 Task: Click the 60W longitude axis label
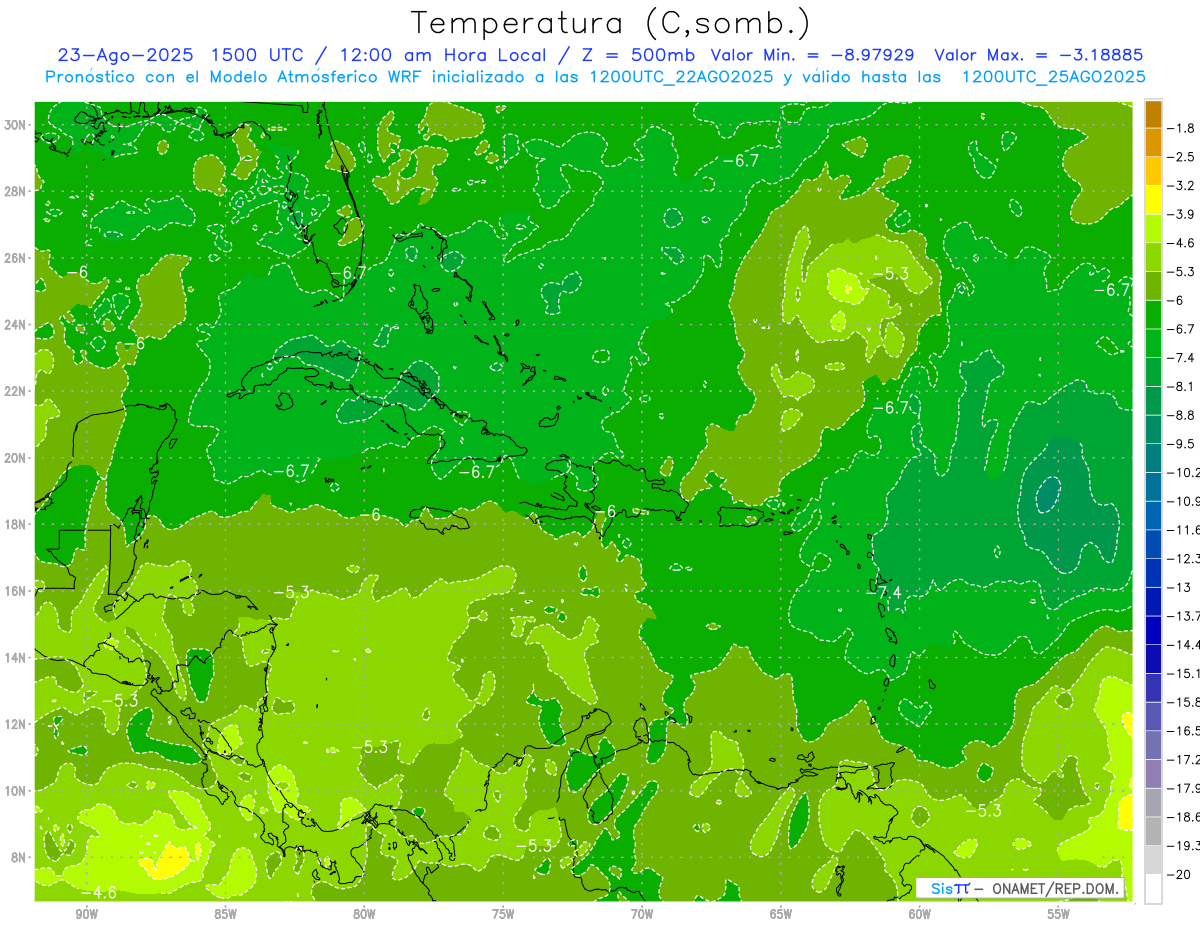920,914
